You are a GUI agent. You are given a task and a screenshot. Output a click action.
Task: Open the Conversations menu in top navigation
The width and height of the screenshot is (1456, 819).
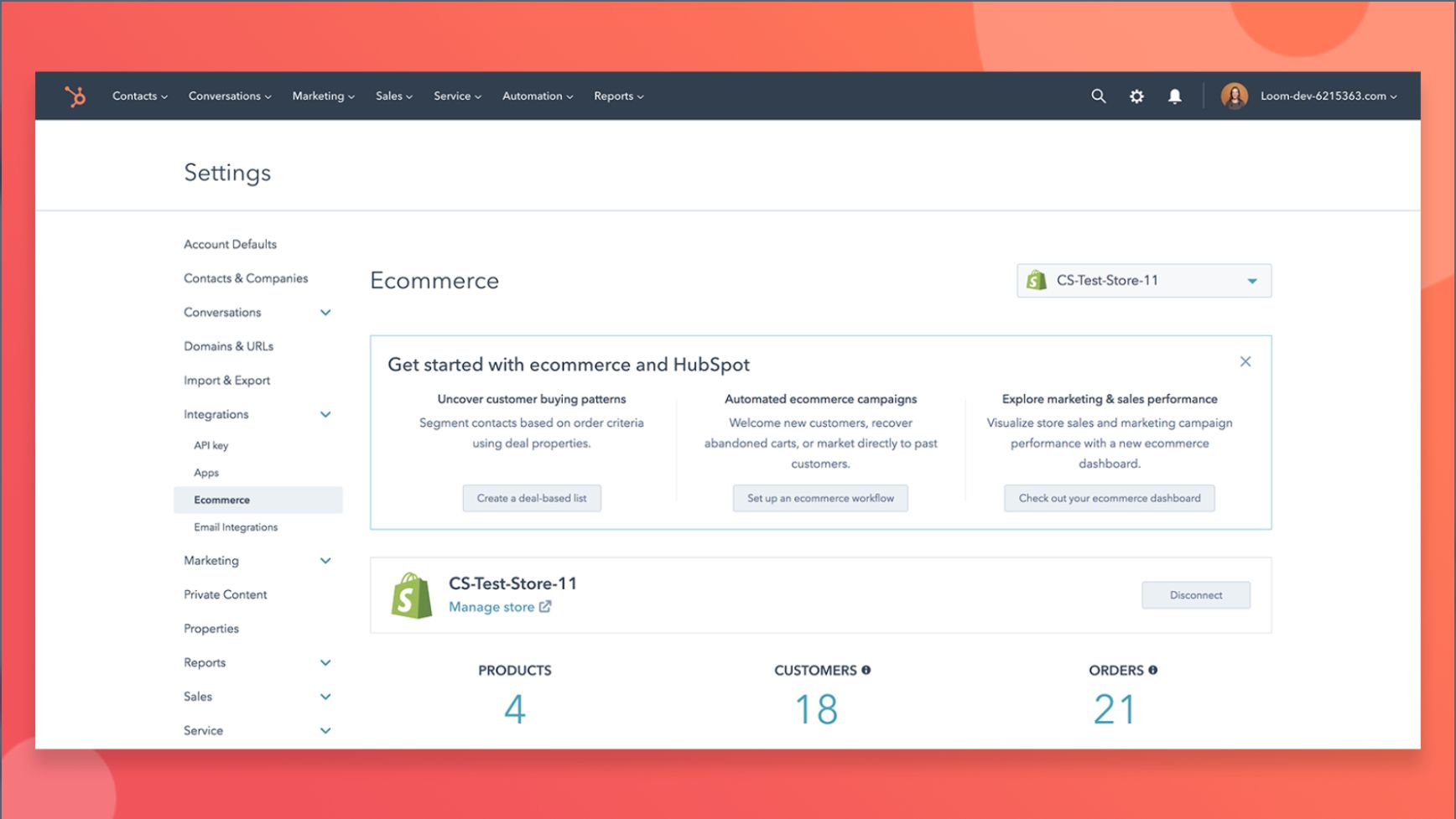tap(228, 96)
